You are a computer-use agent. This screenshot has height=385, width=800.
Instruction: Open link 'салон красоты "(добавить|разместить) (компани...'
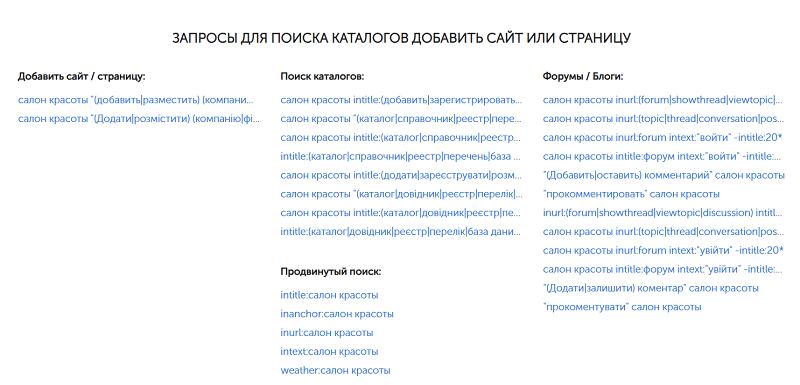[x=136, y=100]
